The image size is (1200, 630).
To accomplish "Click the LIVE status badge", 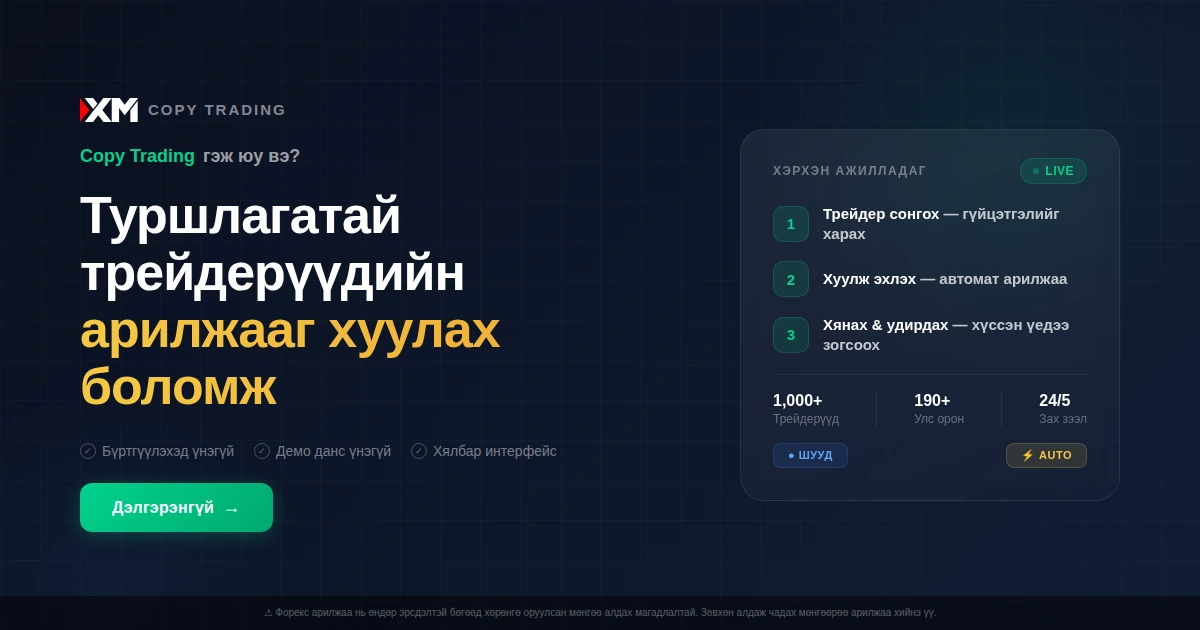I will point(1053,171).
